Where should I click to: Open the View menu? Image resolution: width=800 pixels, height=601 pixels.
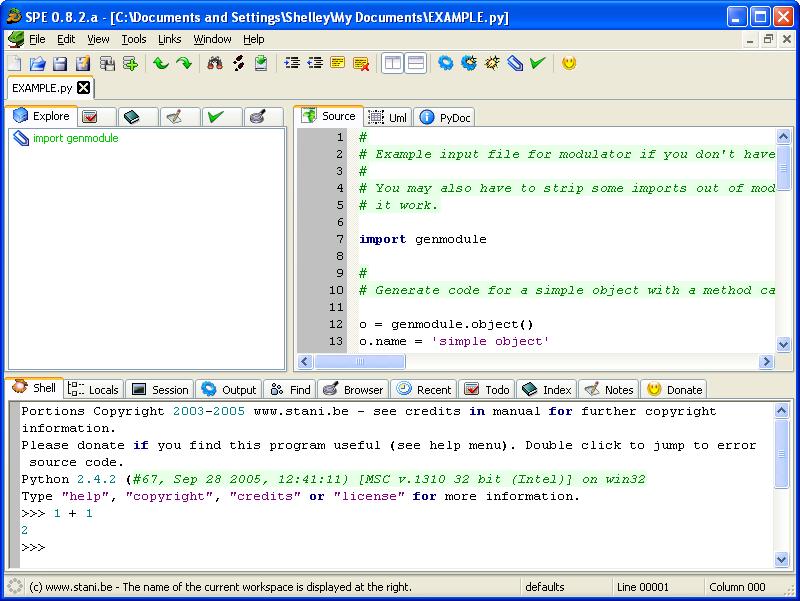click(x=98, y=39)
